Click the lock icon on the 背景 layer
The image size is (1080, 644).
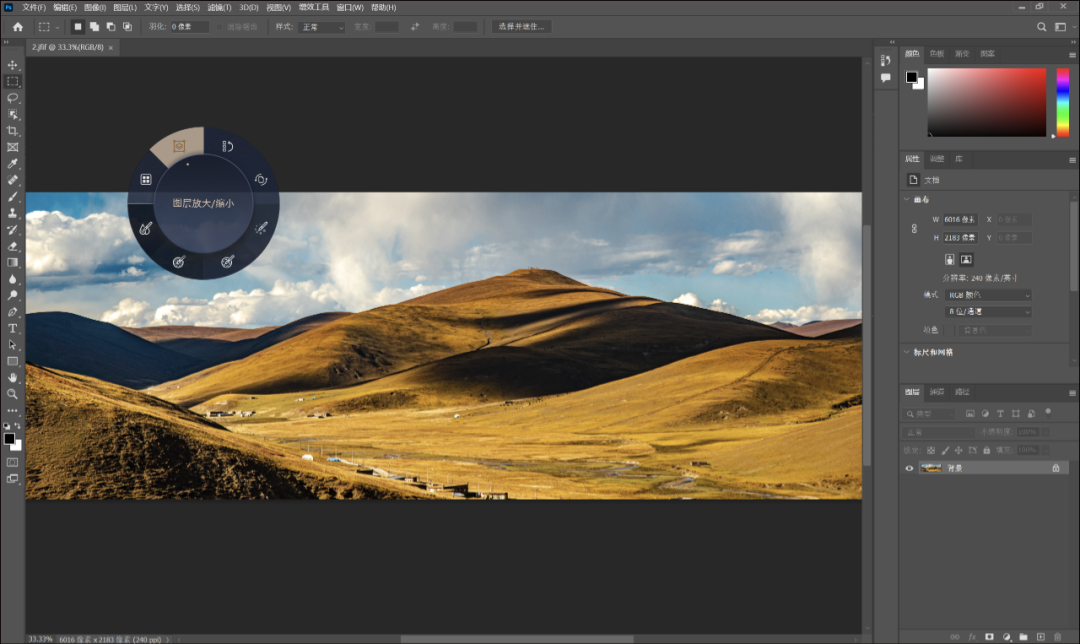(1055, 468)
